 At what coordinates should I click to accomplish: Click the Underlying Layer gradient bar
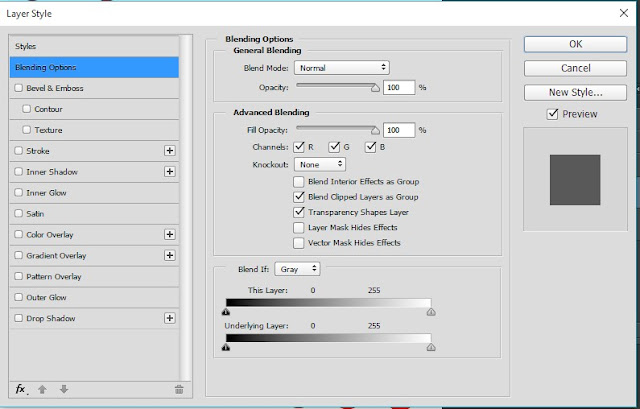[328, 338]
